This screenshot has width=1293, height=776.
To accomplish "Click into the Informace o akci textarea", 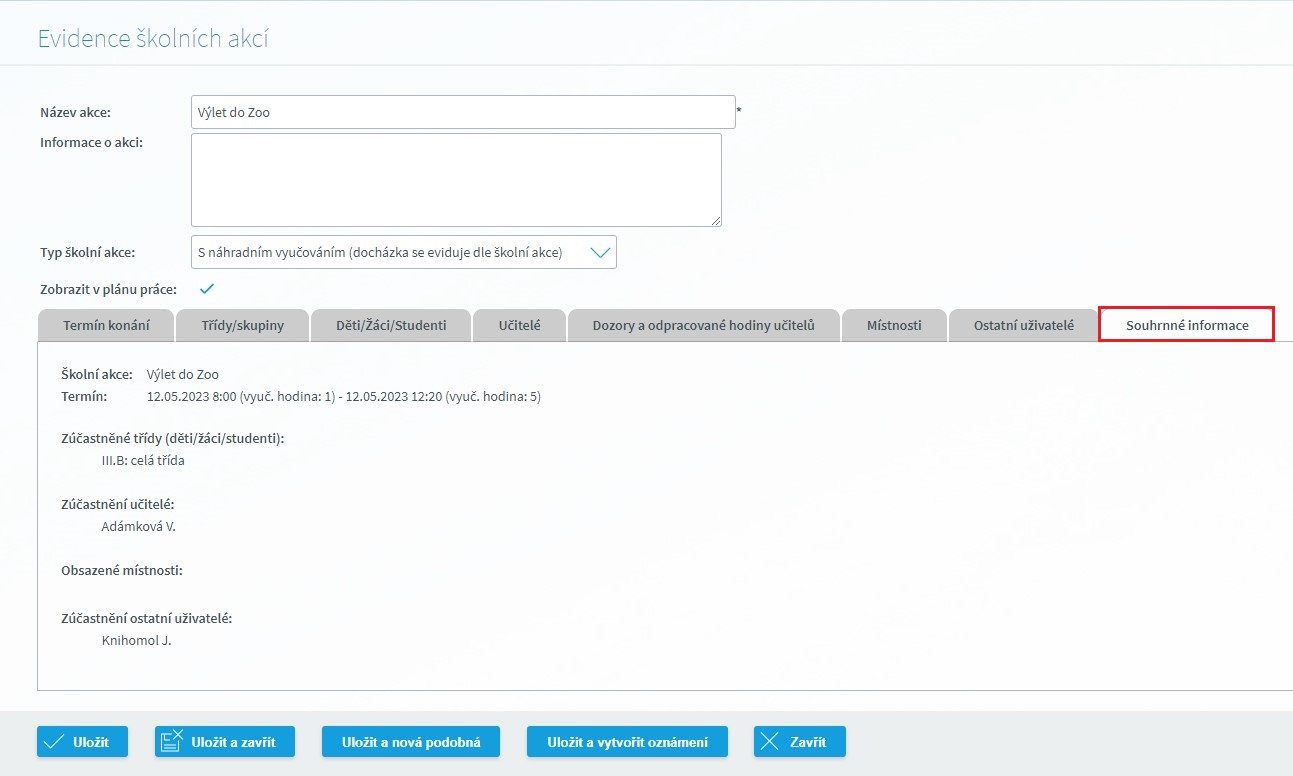I will pyautogui.click(x=456, y=180).
